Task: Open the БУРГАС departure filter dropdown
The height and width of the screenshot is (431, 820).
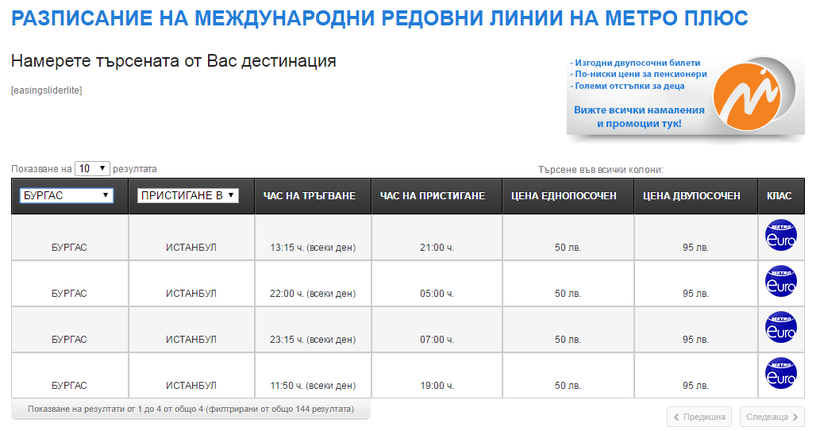Action: tap(66, 196)
